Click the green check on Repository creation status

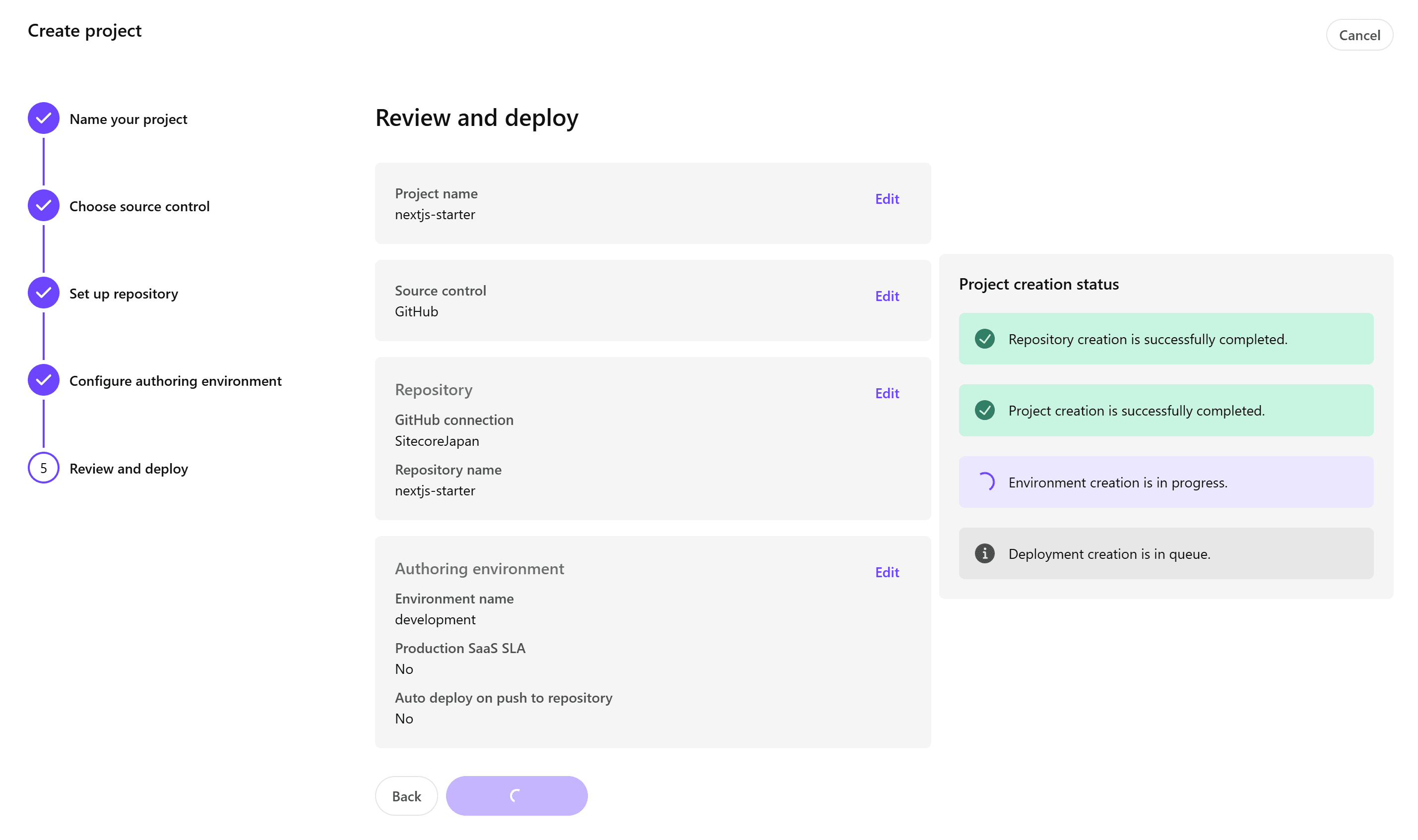click(985, 339)
